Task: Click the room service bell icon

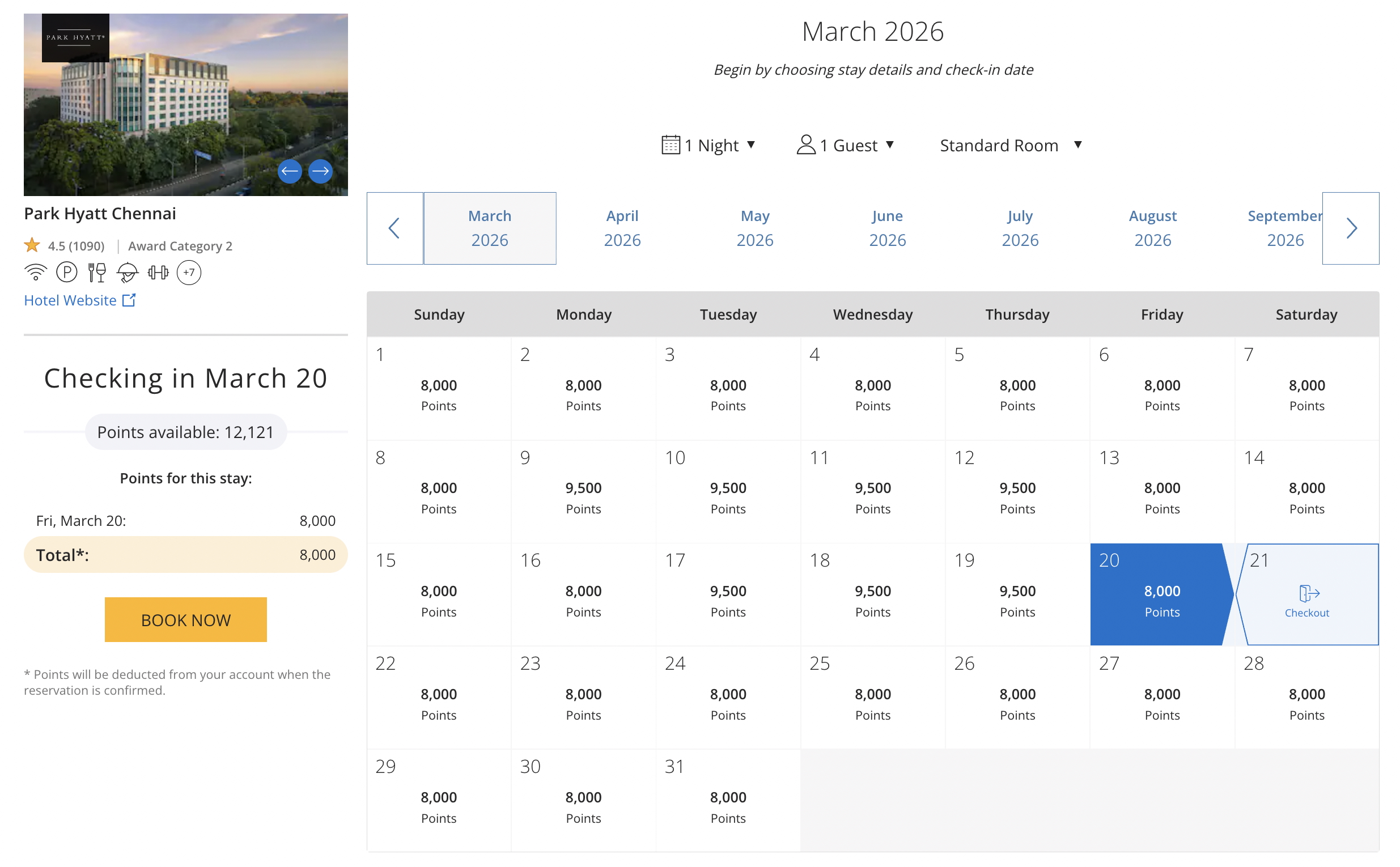Action: (128, 273)
